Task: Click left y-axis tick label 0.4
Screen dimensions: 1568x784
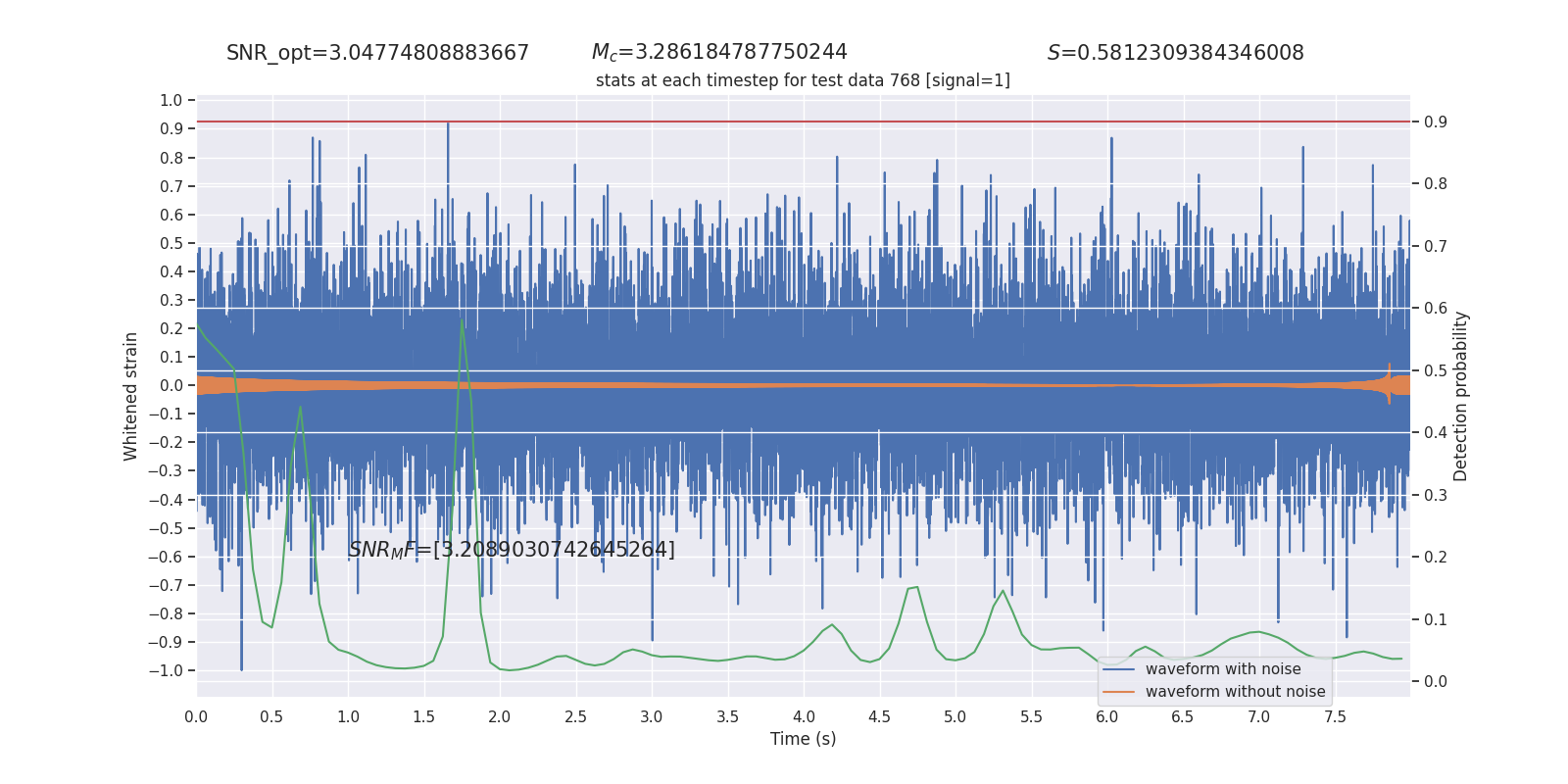Action: (x=171, y=271)
